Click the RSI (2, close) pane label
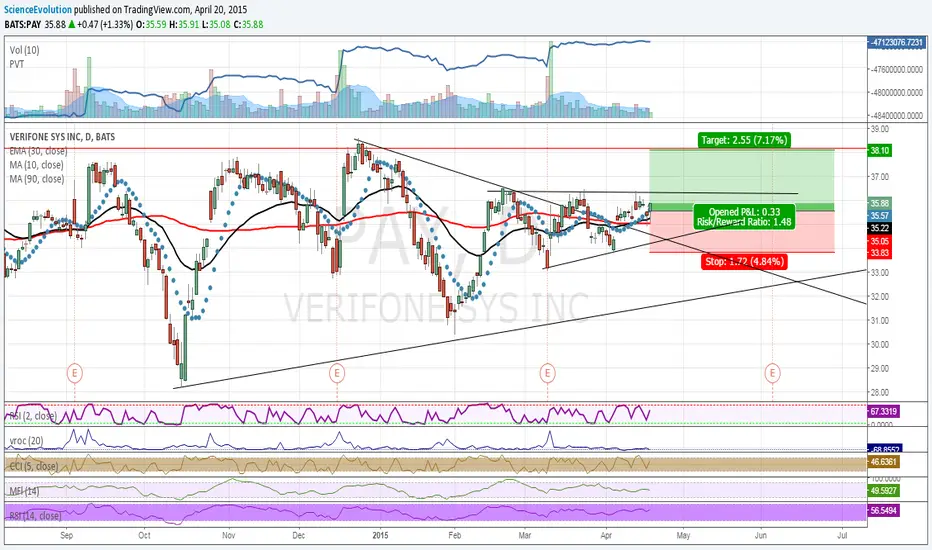 pyautogui.click(x=33, y=416)
